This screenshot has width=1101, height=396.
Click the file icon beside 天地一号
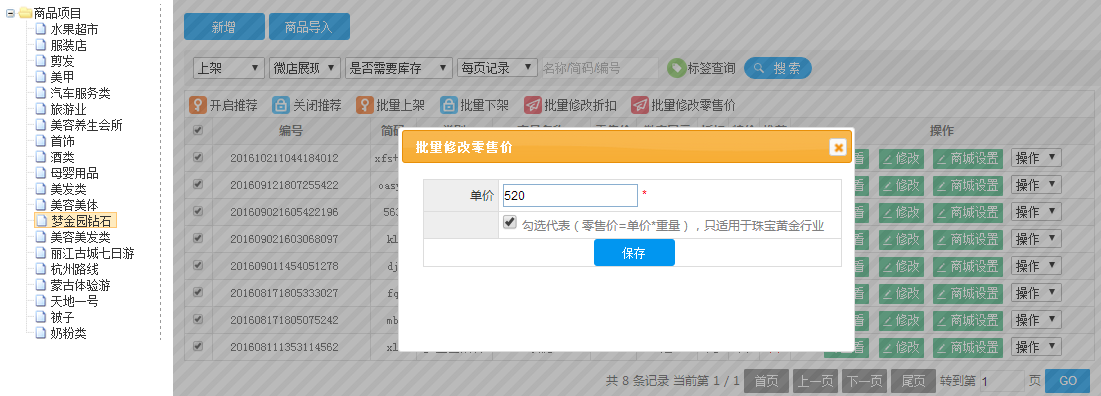[41, 301]
